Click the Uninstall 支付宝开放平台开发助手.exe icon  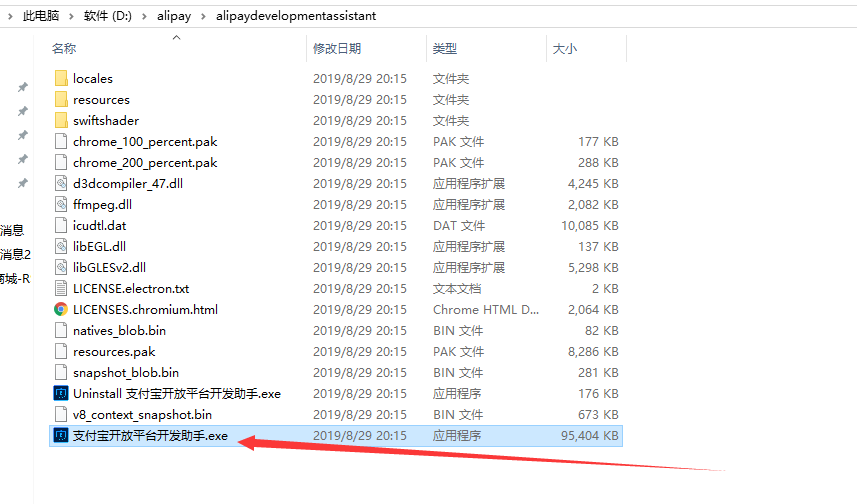coord(61,393)
